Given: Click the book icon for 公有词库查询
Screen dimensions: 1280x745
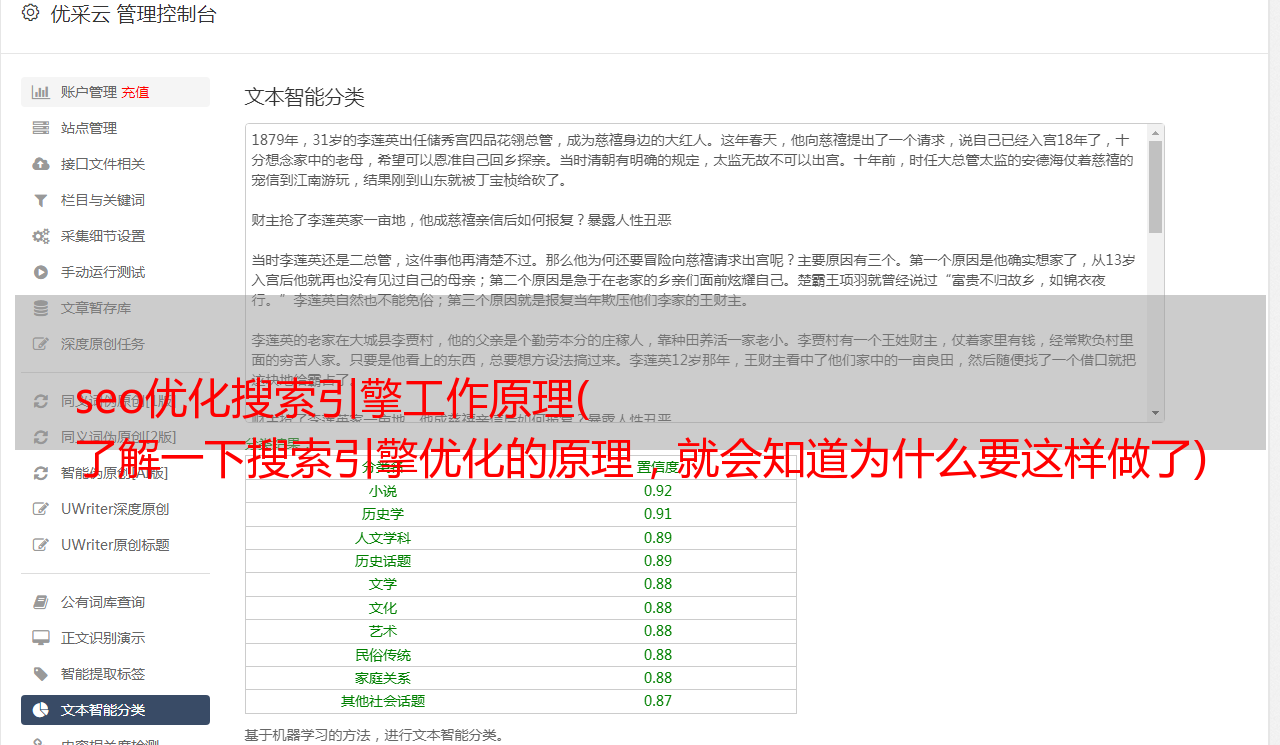Looking at the screenshot, I should coord(40,602).
